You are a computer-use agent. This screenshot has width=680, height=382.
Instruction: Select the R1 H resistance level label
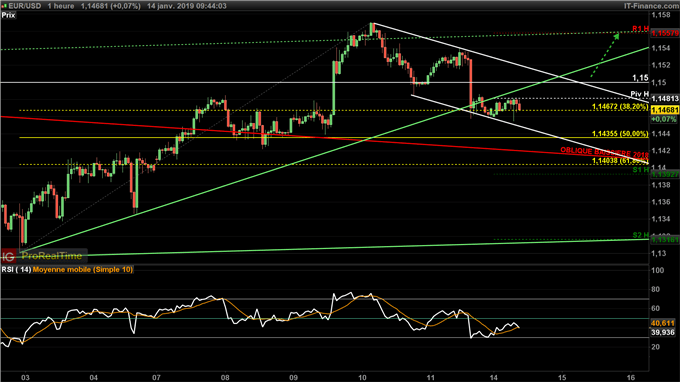click(640, 29)
